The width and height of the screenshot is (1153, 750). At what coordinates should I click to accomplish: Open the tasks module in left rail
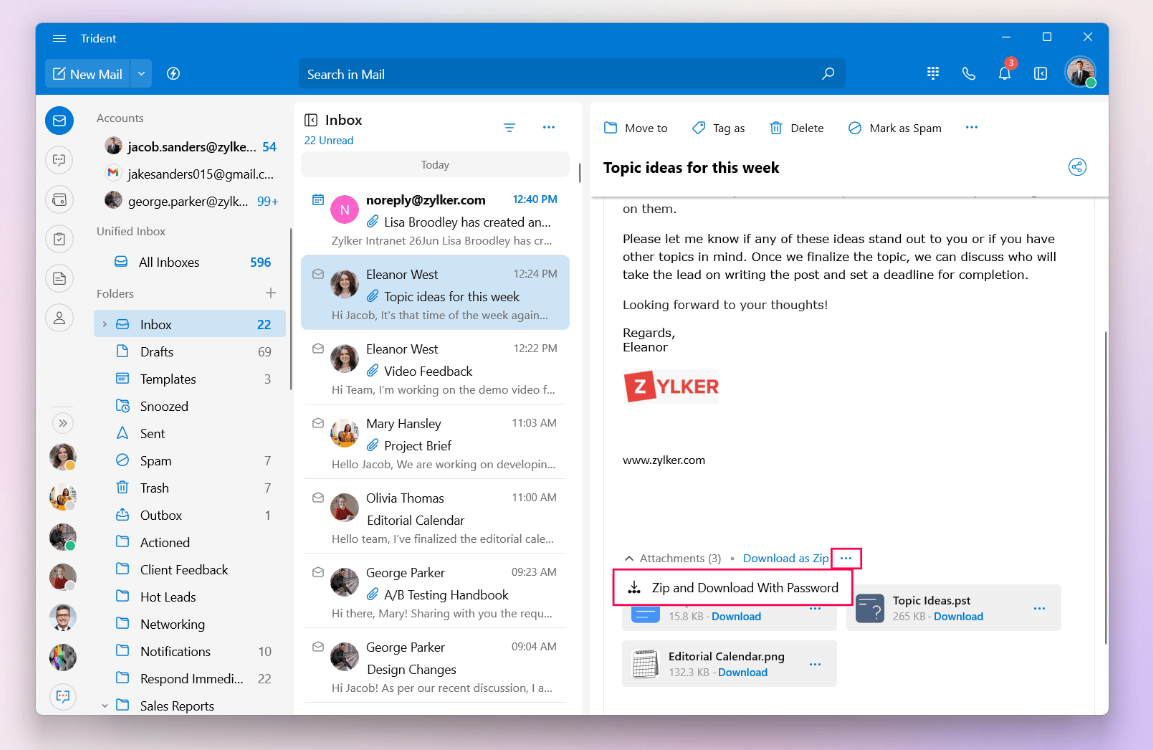[x=60, y=239]
